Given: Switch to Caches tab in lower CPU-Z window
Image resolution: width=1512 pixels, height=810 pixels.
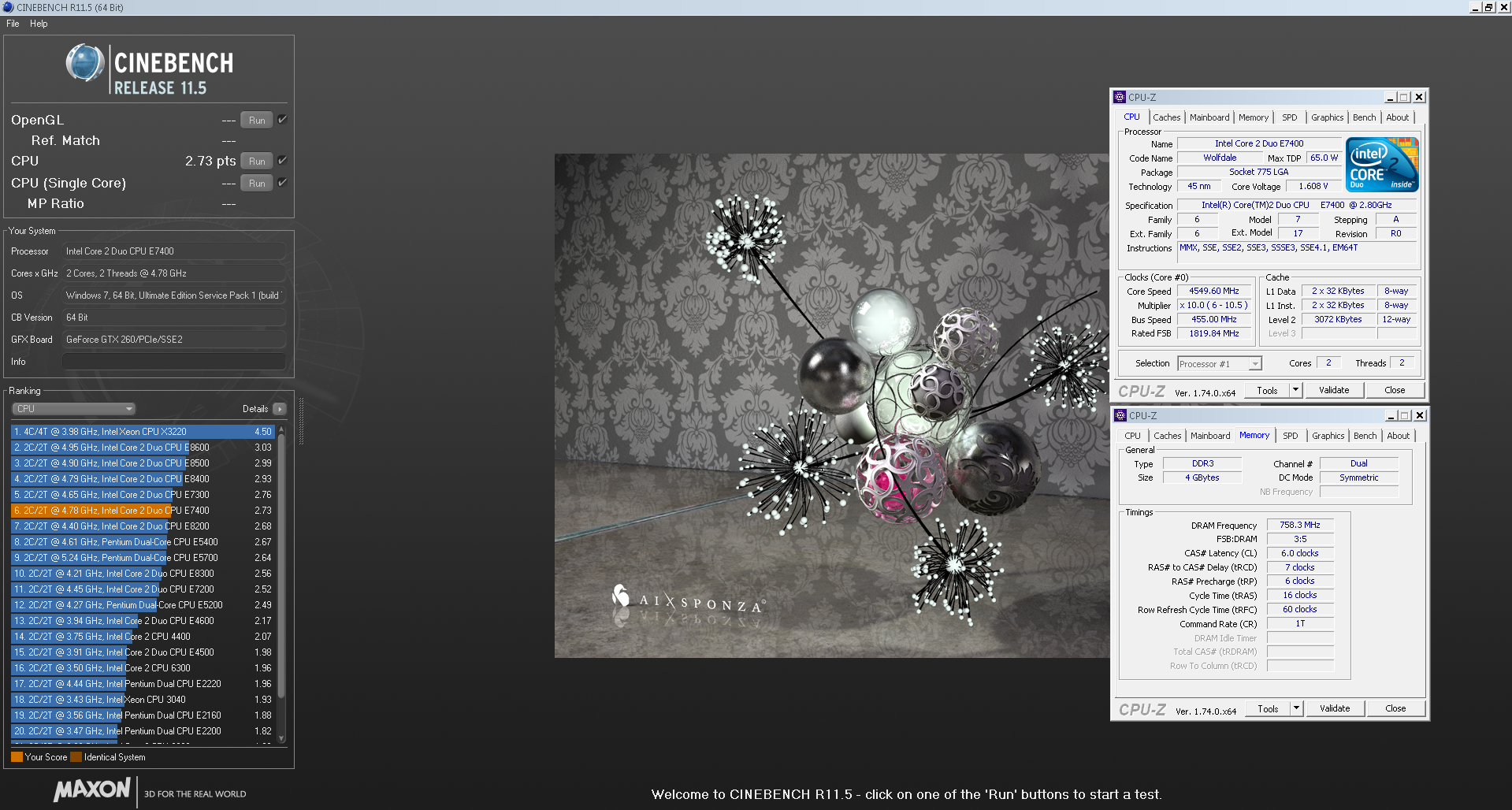Looking at the screenshot, I should [1168, 436].
